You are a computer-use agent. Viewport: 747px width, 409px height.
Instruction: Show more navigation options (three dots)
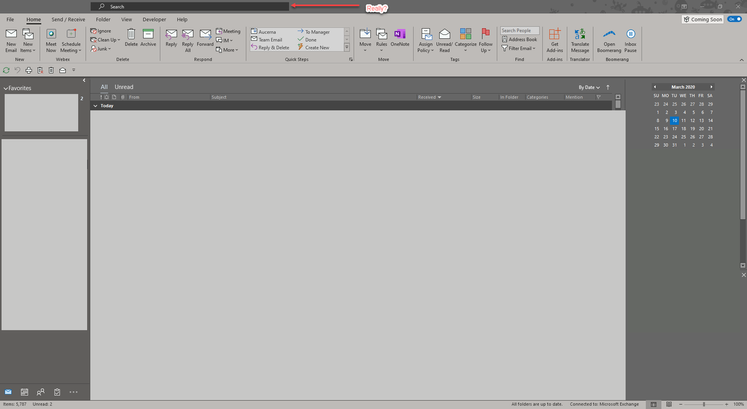pos(73,392)
